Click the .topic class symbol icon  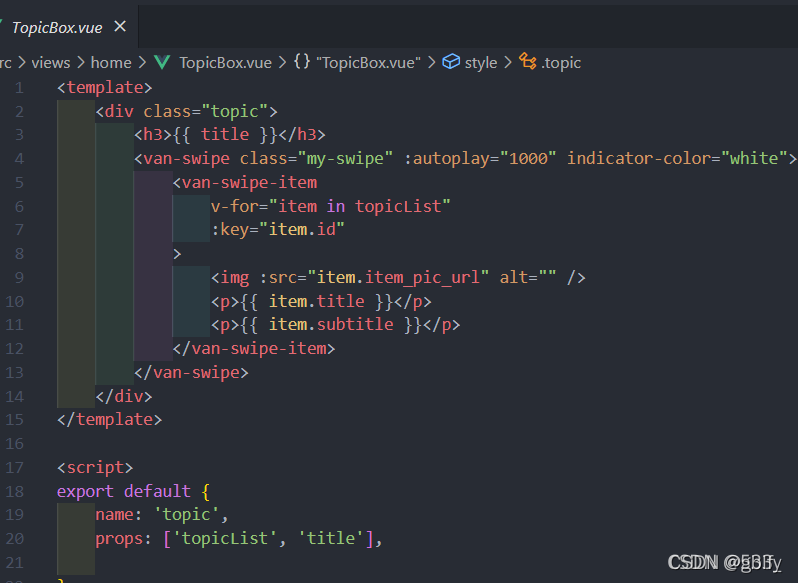pos(528,62)
